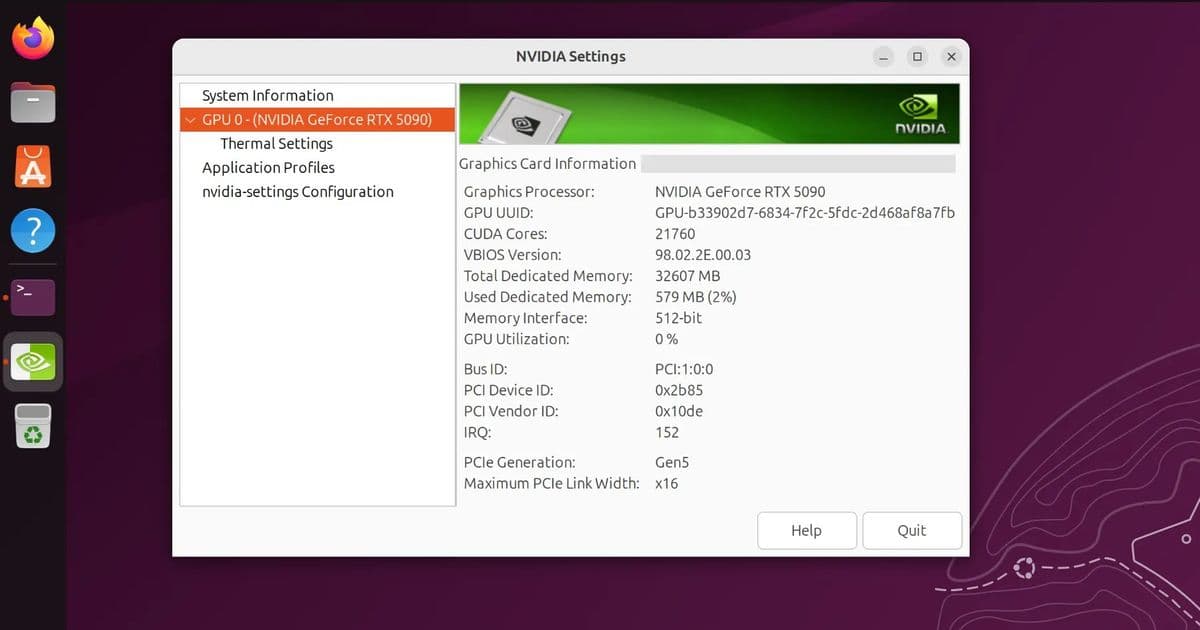Click the NVIDIA Settings title bar text

pos(570,56)
